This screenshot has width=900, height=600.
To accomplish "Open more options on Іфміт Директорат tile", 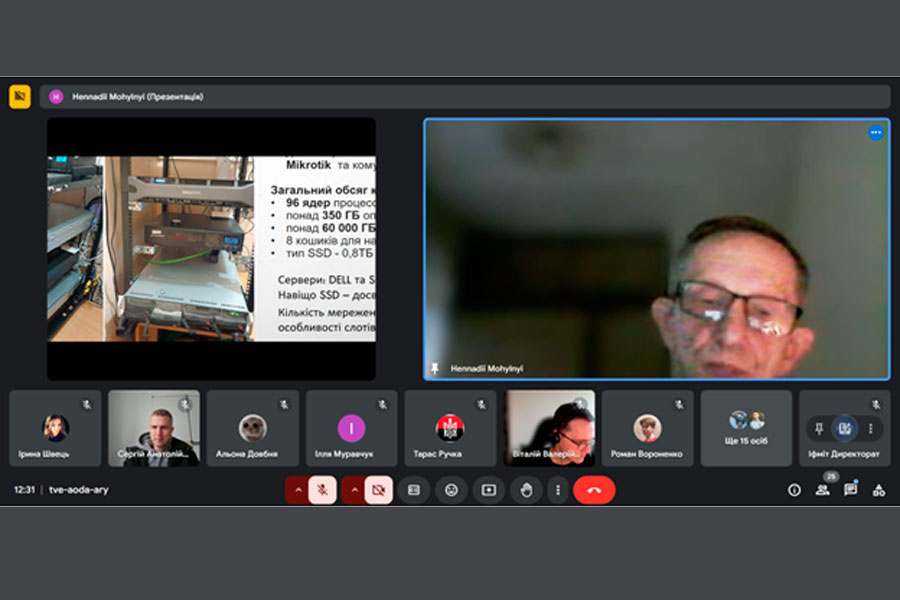I will coord(870,428).
